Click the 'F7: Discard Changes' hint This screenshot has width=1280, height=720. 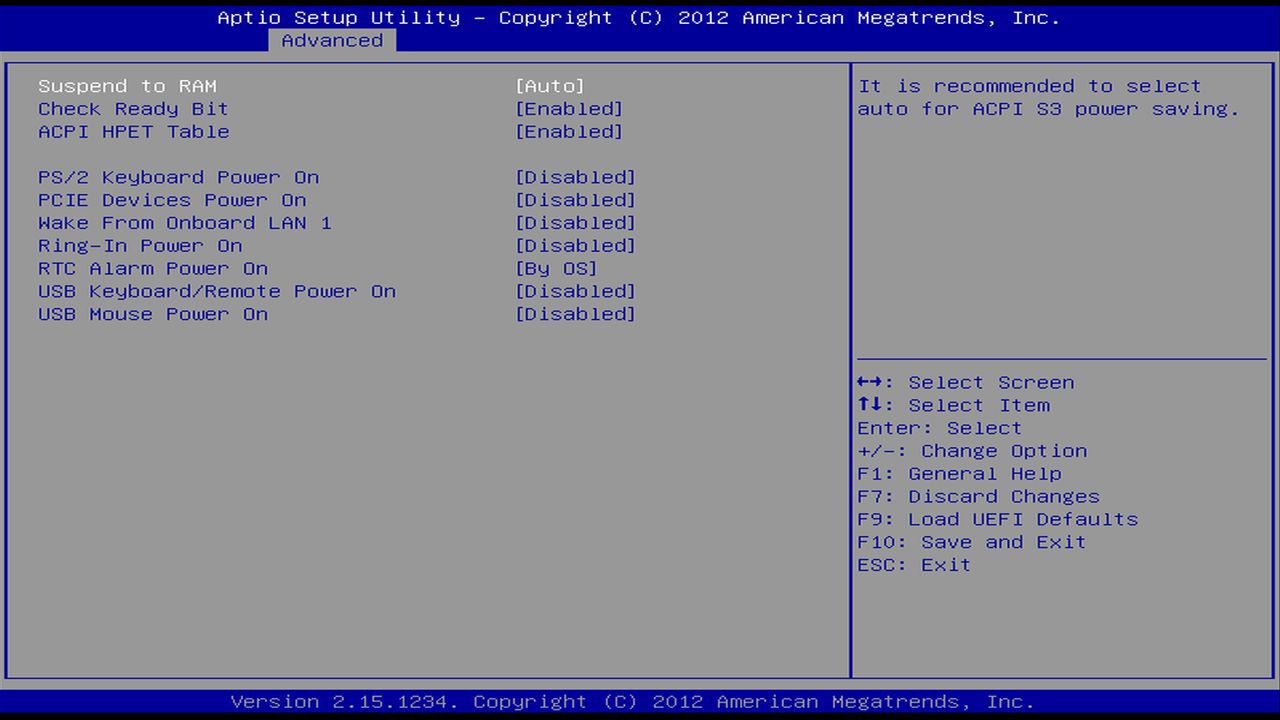978,497
